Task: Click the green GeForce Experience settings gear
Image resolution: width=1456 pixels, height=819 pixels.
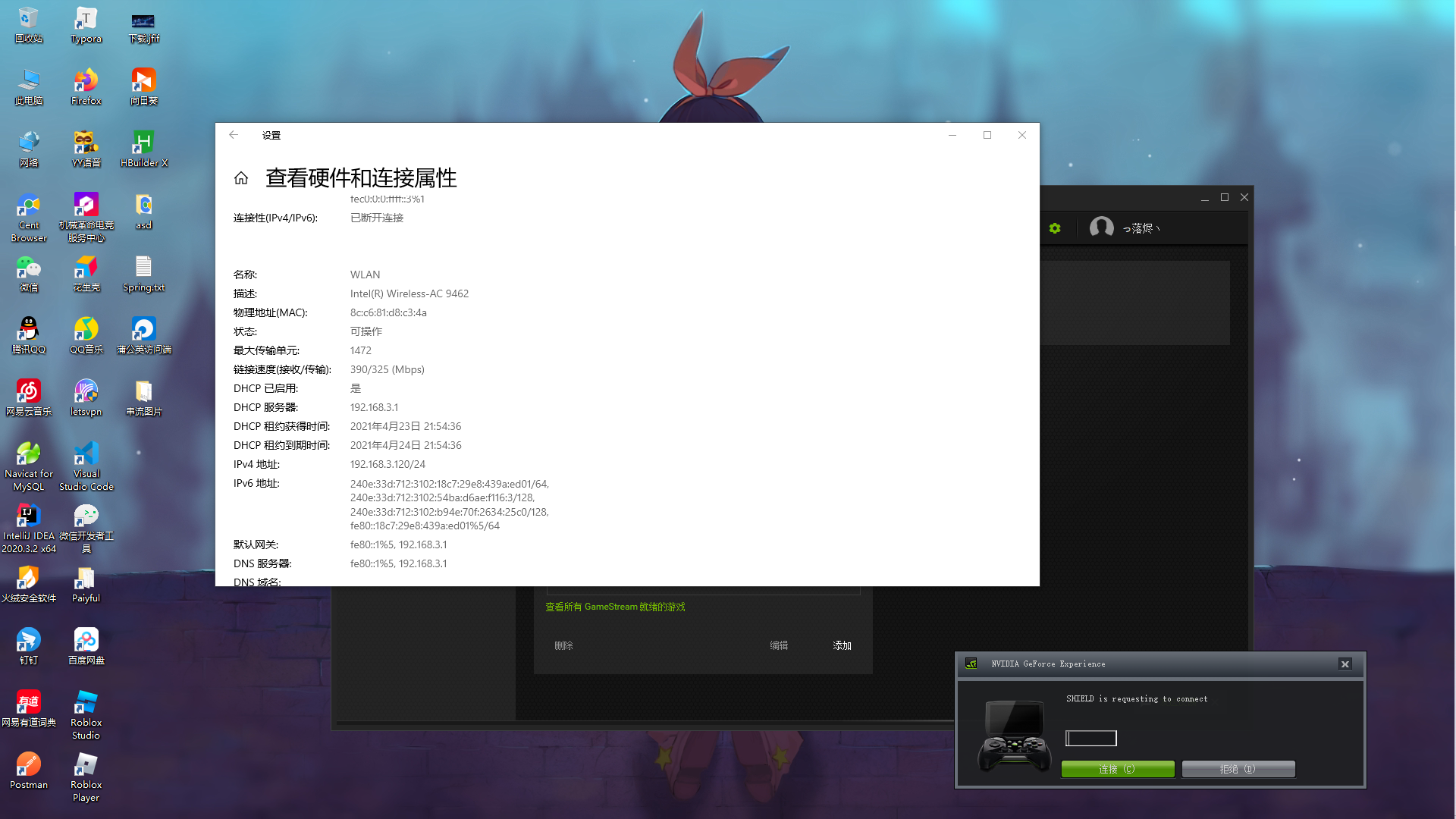Action: [1055, 228]
